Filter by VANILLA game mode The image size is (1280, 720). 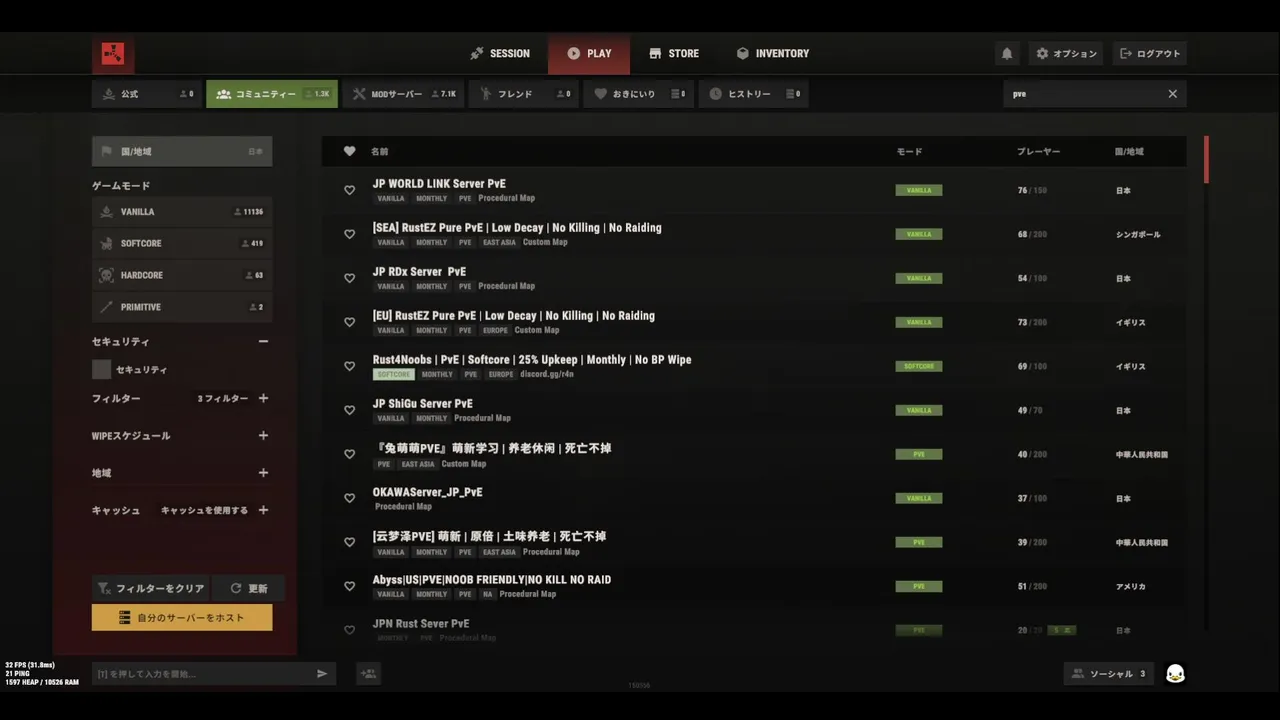(x=182, y=212)
